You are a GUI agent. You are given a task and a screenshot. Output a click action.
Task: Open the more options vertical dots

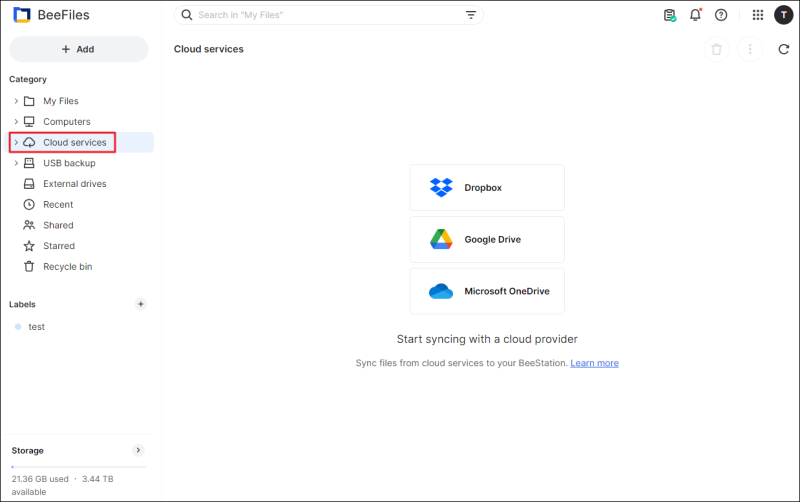pos(750,49)
